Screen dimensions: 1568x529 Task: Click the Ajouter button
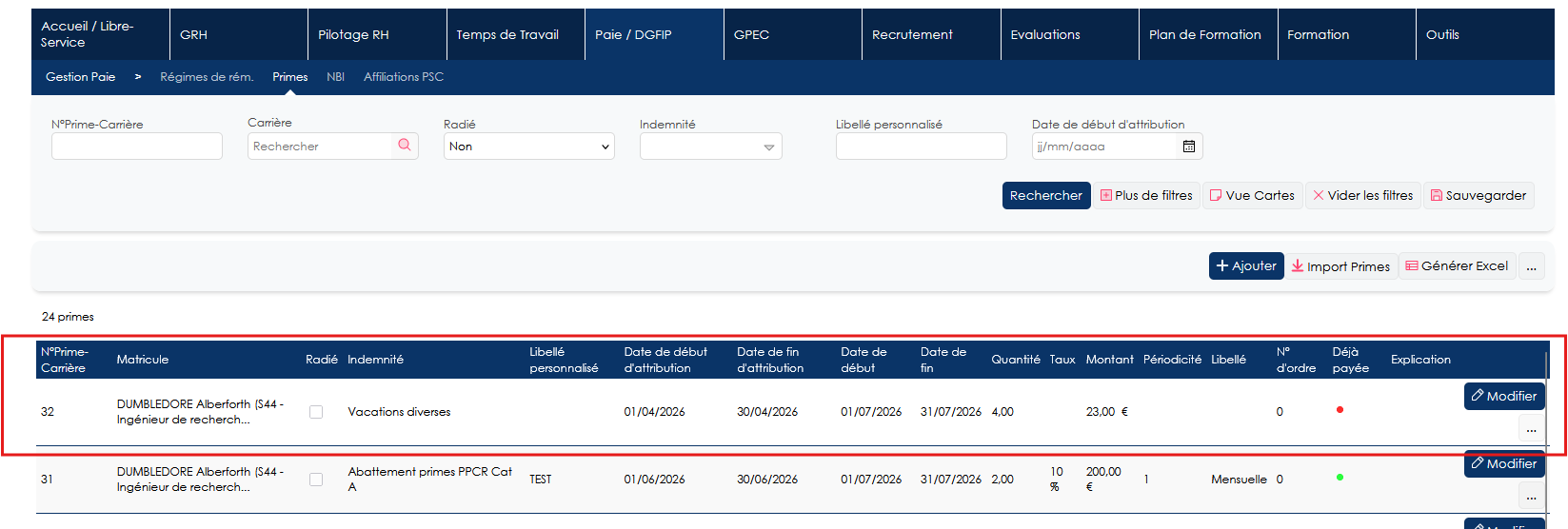pyautogui.click(x=1246, y=266)
